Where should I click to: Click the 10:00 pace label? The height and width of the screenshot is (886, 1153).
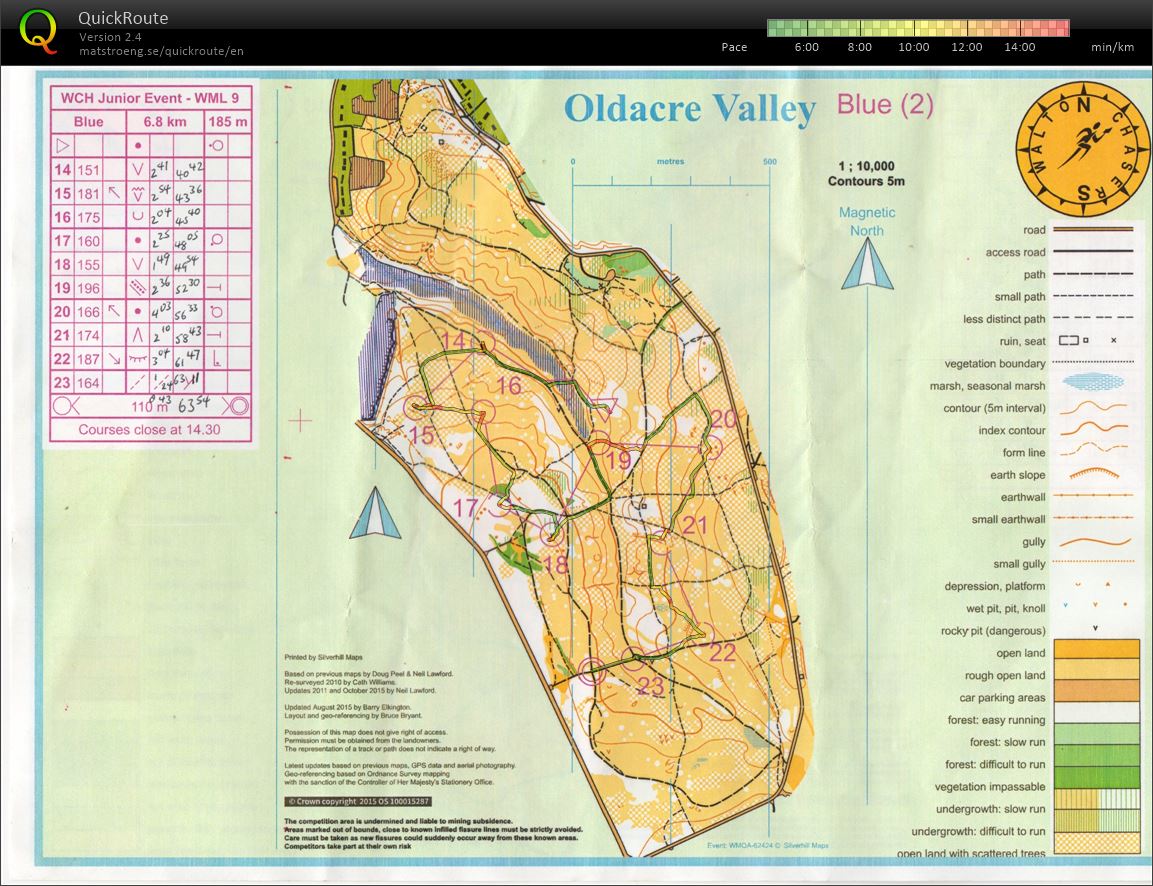913,47
